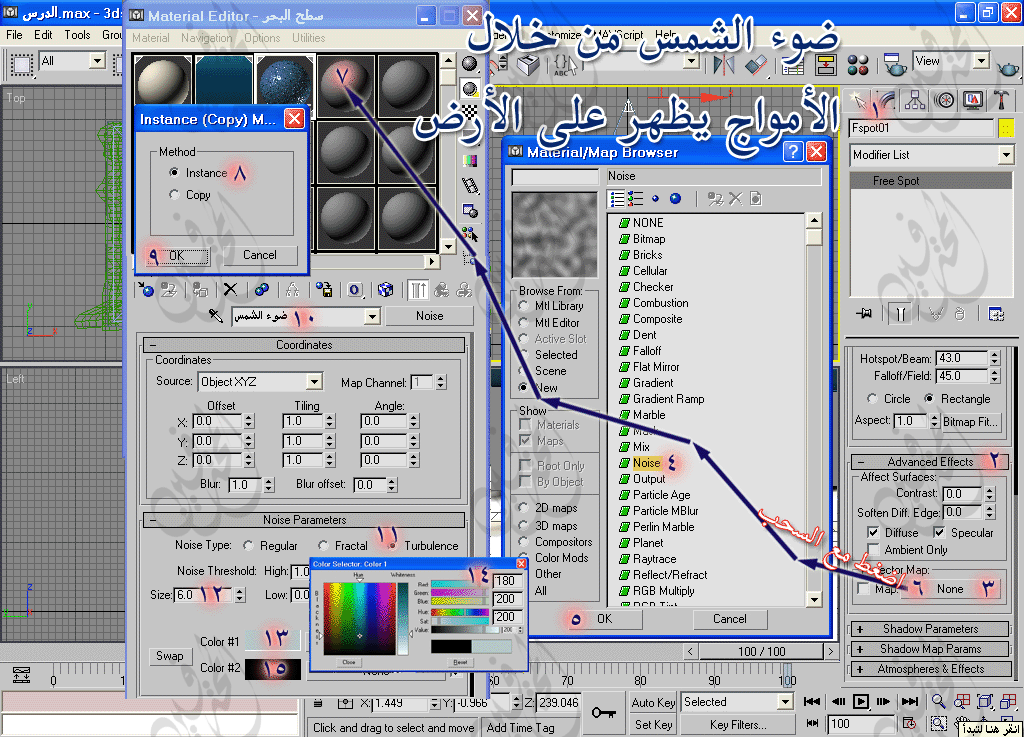The image size is (1024, 737).
Task: Expand the Shadow Map Params rollout
Action: point(930,649)
